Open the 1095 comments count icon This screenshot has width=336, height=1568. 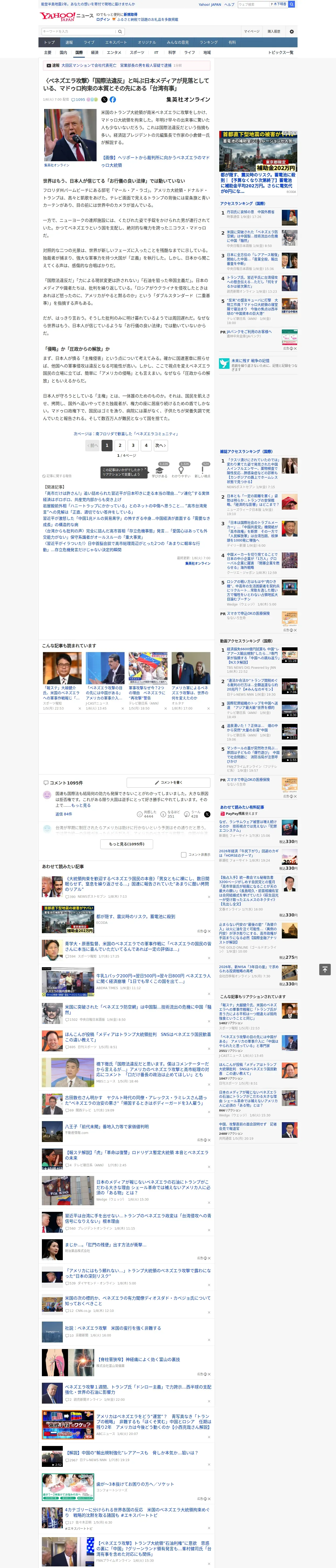pos(78,99)
